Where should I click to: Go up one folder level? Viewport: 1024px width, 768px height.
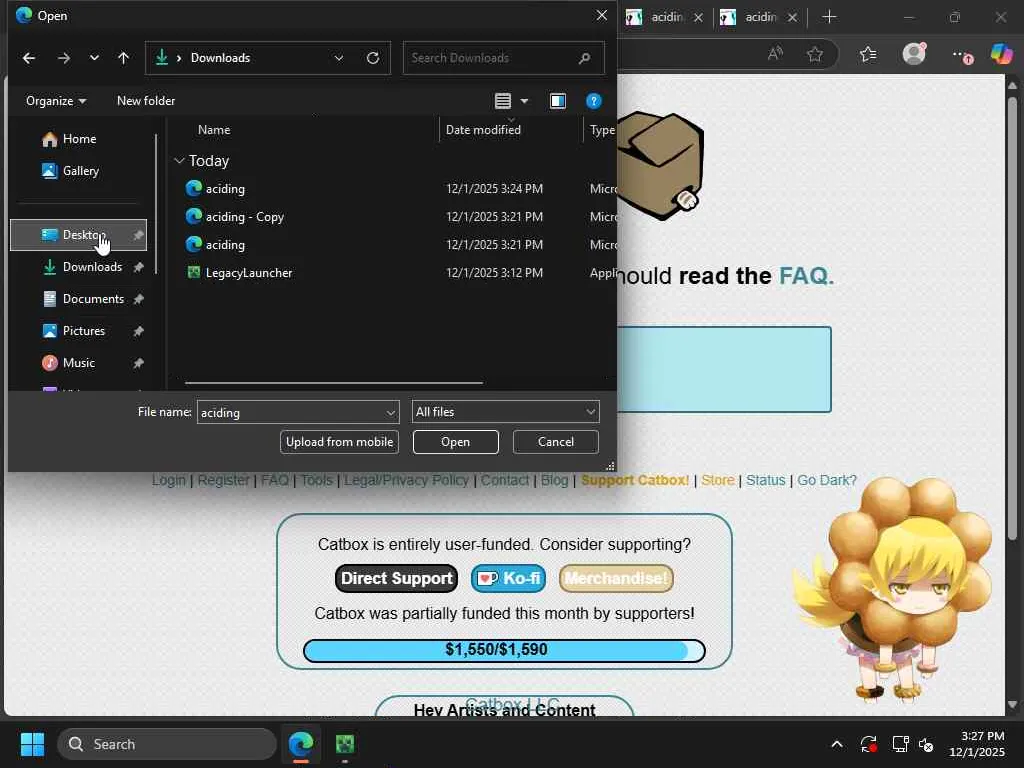tap(123, 58)
